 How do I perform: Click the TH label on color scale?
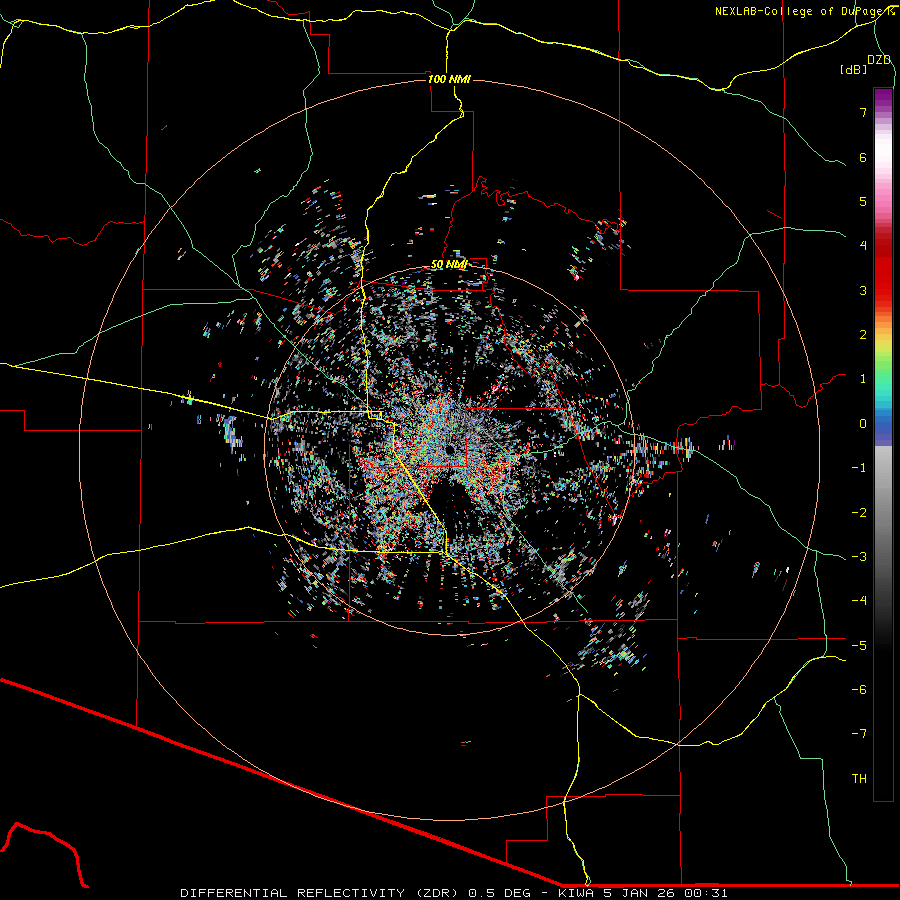coord(859,779)
